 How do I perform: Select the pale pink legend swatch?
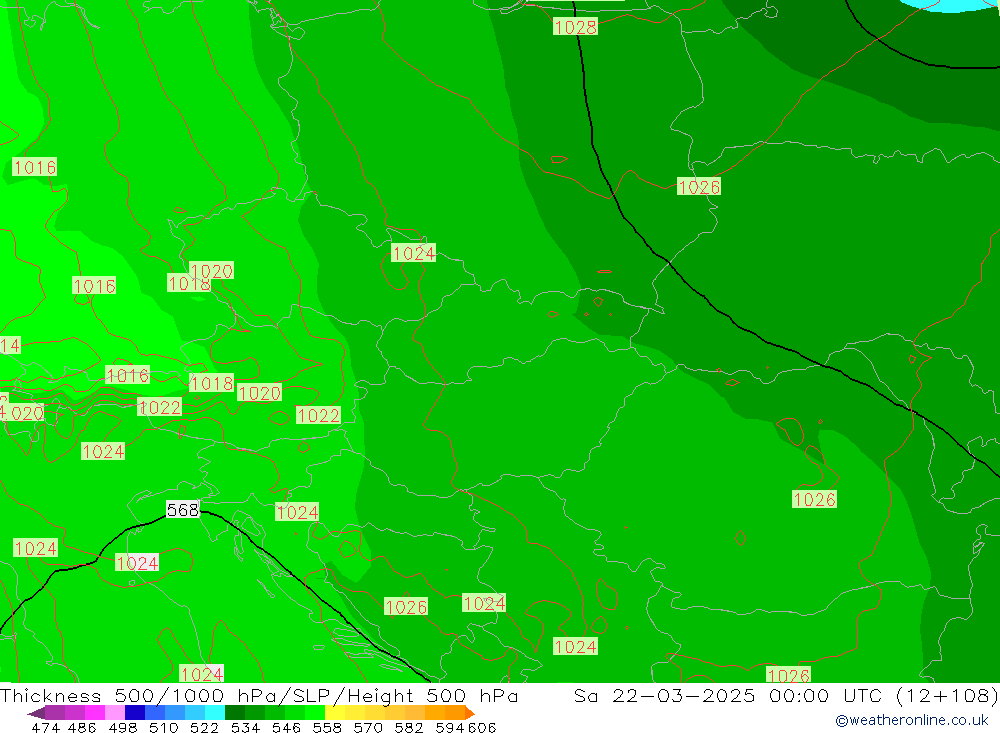pyautogui.click(x=115, y=713)
